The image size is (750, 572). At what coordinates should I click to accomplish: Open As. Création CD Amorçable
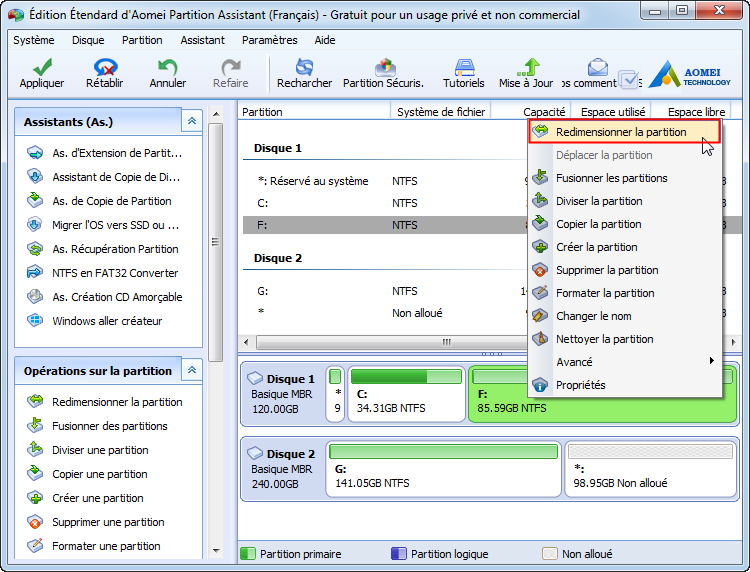[105, 297]
